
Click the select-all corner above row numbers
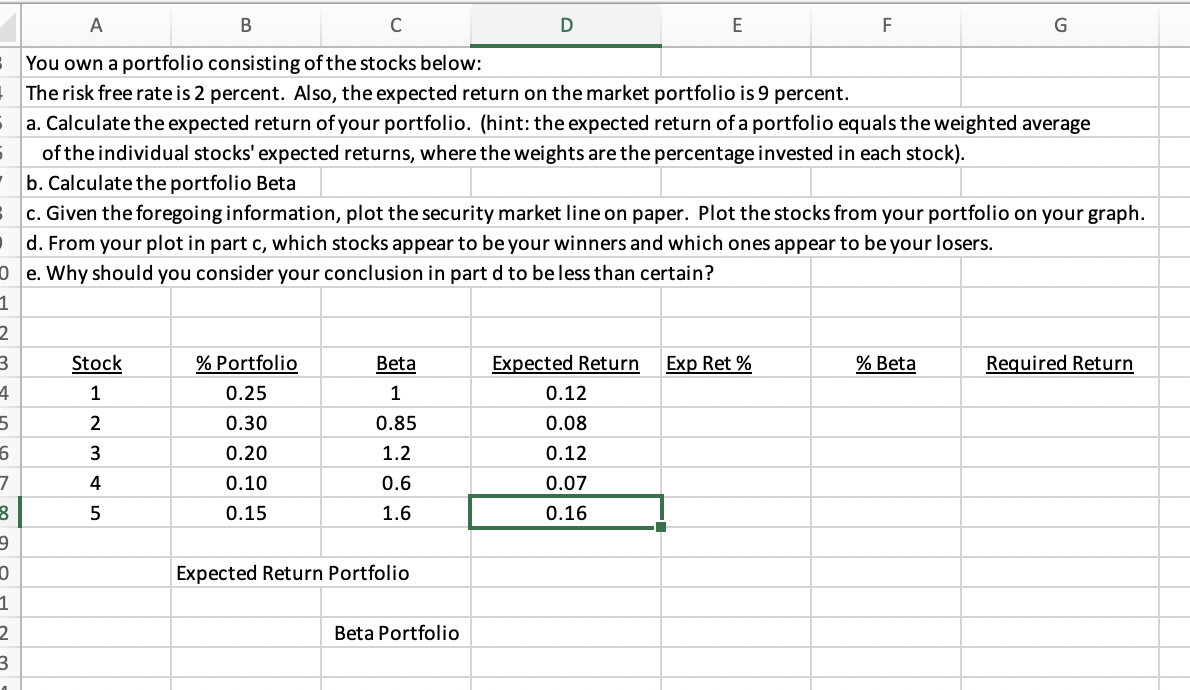coord(8,25)
